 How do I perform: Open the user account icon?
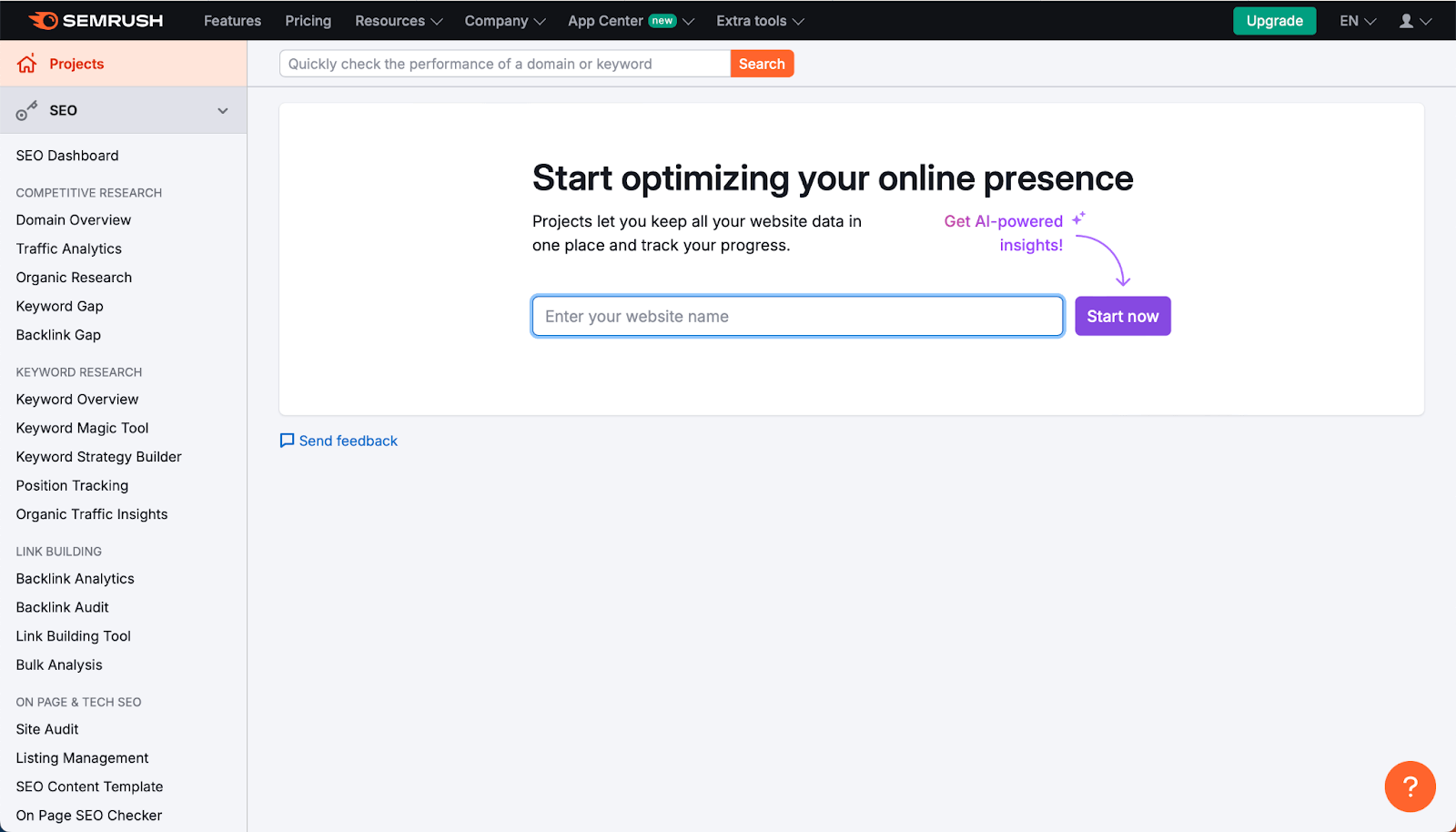tap(1406, 20)
